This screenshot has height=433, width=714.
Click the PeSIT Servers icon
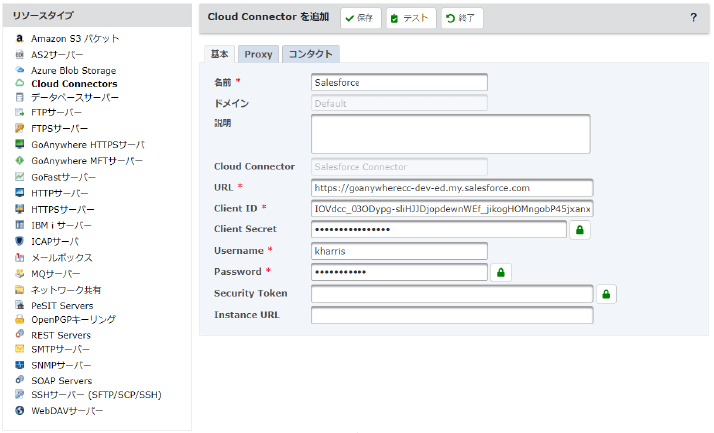20,305
